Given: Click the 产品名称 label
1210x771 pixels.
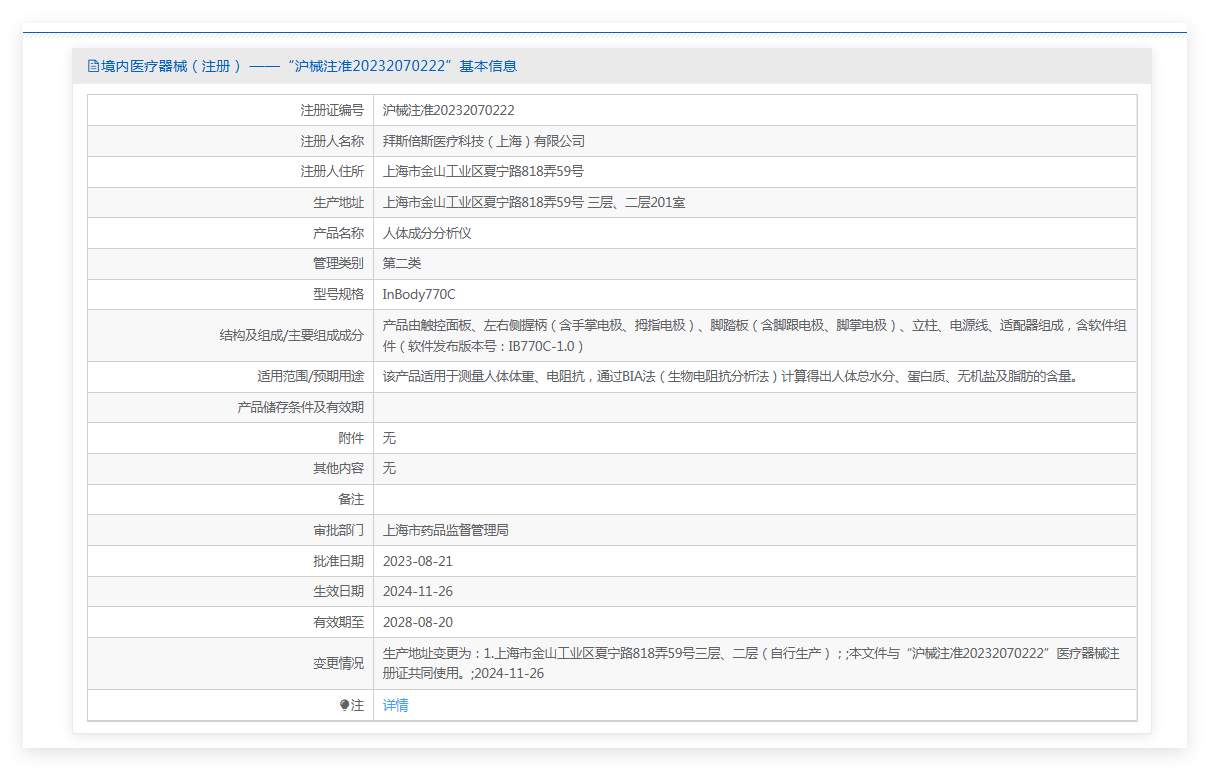Looking at the screenshot, I should tap(338, 233).
